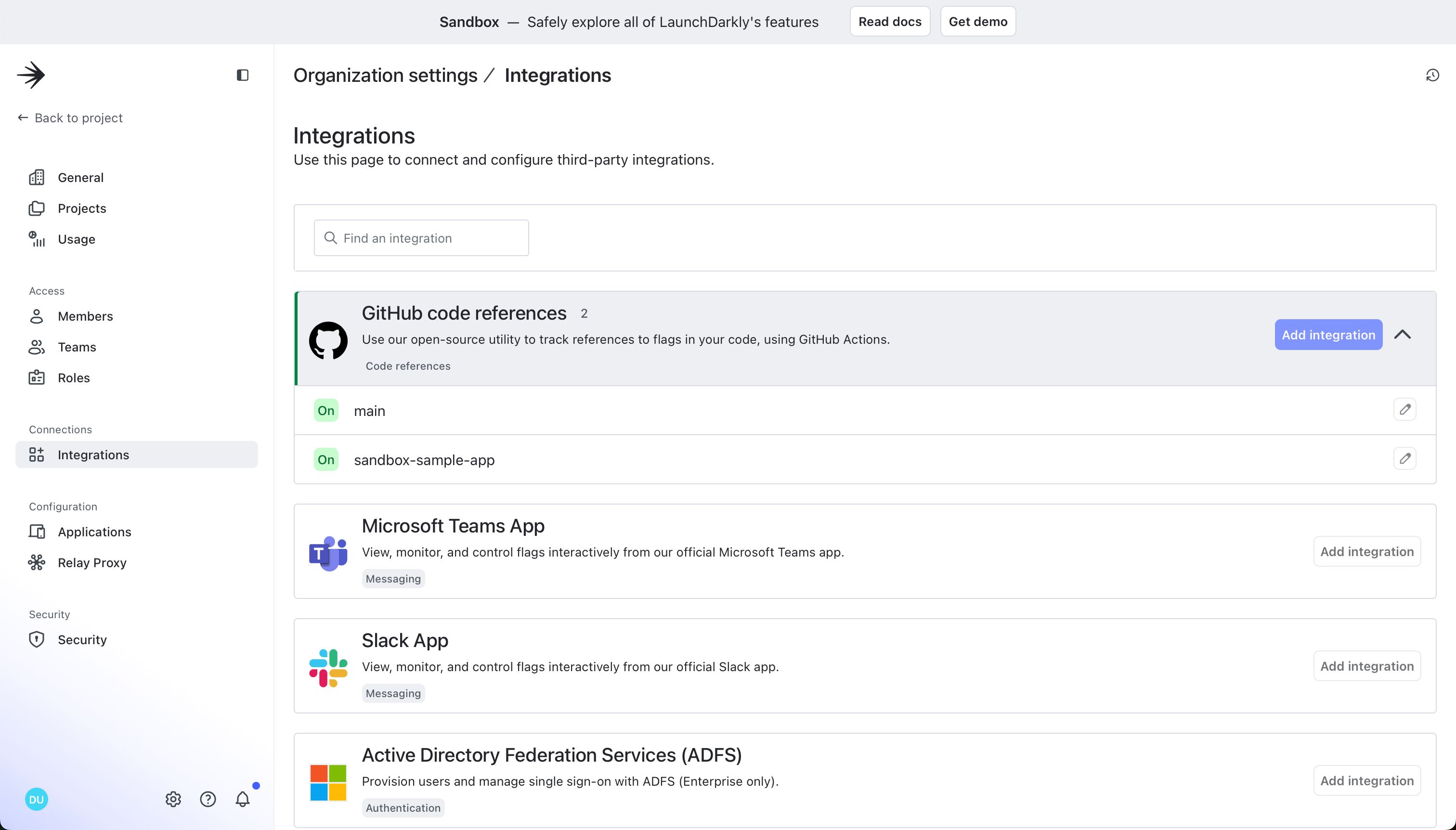The height and width of the screenshot is (830, 1456).
Task: Click Back to project link
Action: click(x=70, y=117)
